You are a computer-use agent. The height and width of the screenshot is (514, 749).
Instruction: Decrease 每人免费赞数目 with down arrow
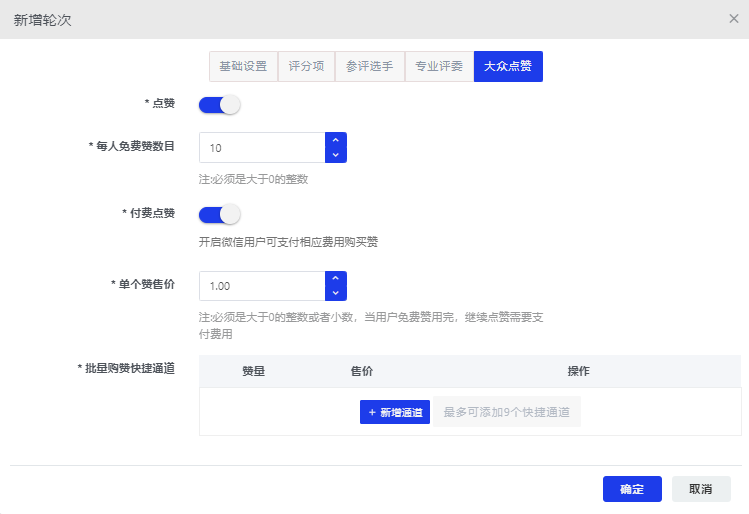336,155
